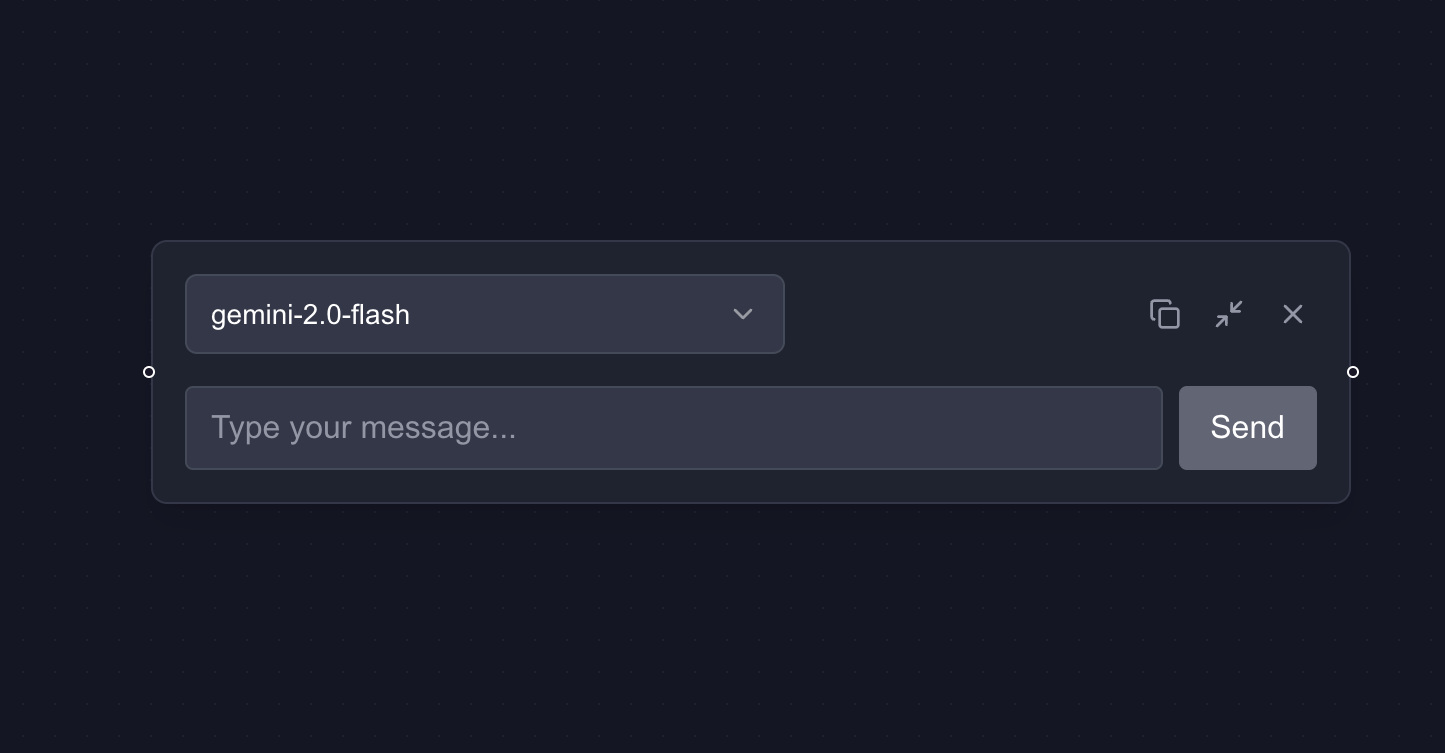The image size is (1445, 753).
Task: Collapse the chat node with inward arrows icon
Action: [x=1229, y=314]
